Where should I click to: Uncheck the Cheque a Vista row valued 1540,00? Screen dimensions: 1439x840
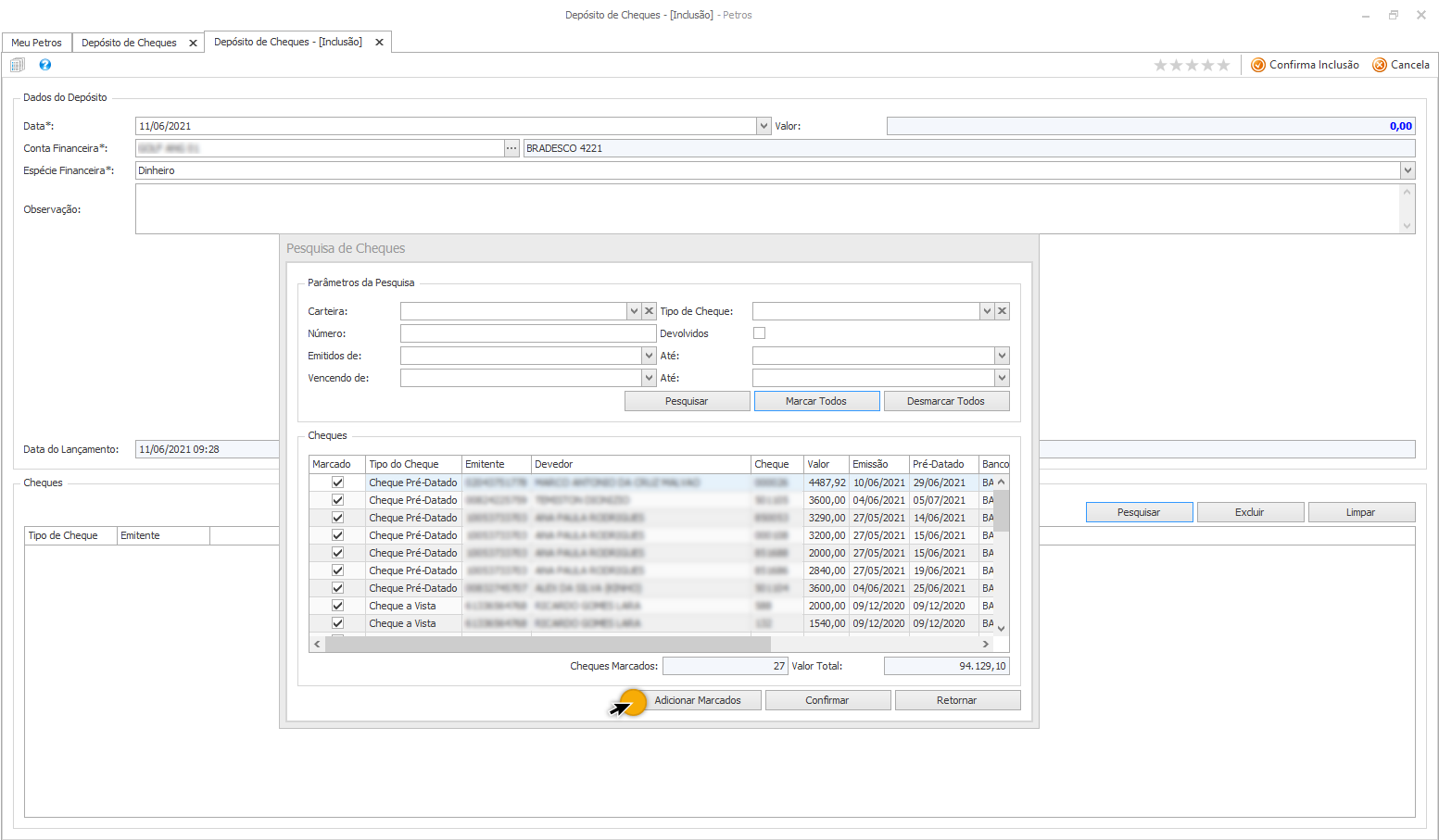(x=338, y=623)
